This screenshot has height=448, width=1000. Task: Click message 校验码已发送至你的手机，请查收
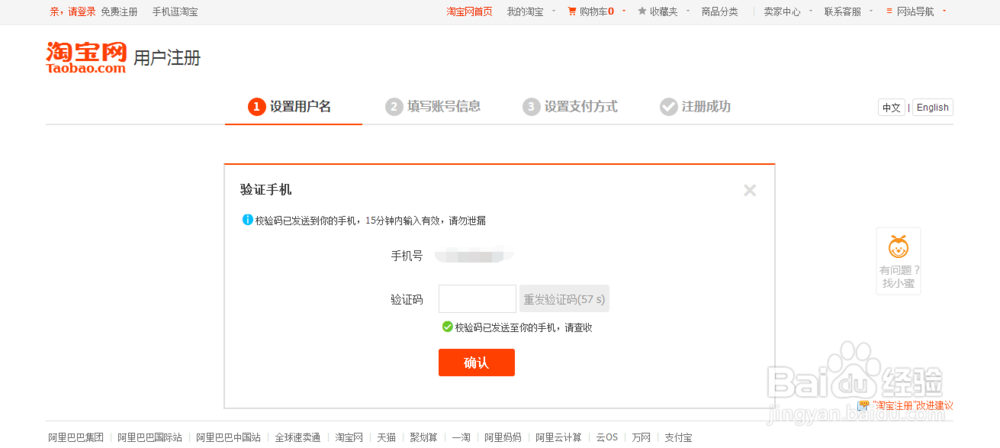524,327
